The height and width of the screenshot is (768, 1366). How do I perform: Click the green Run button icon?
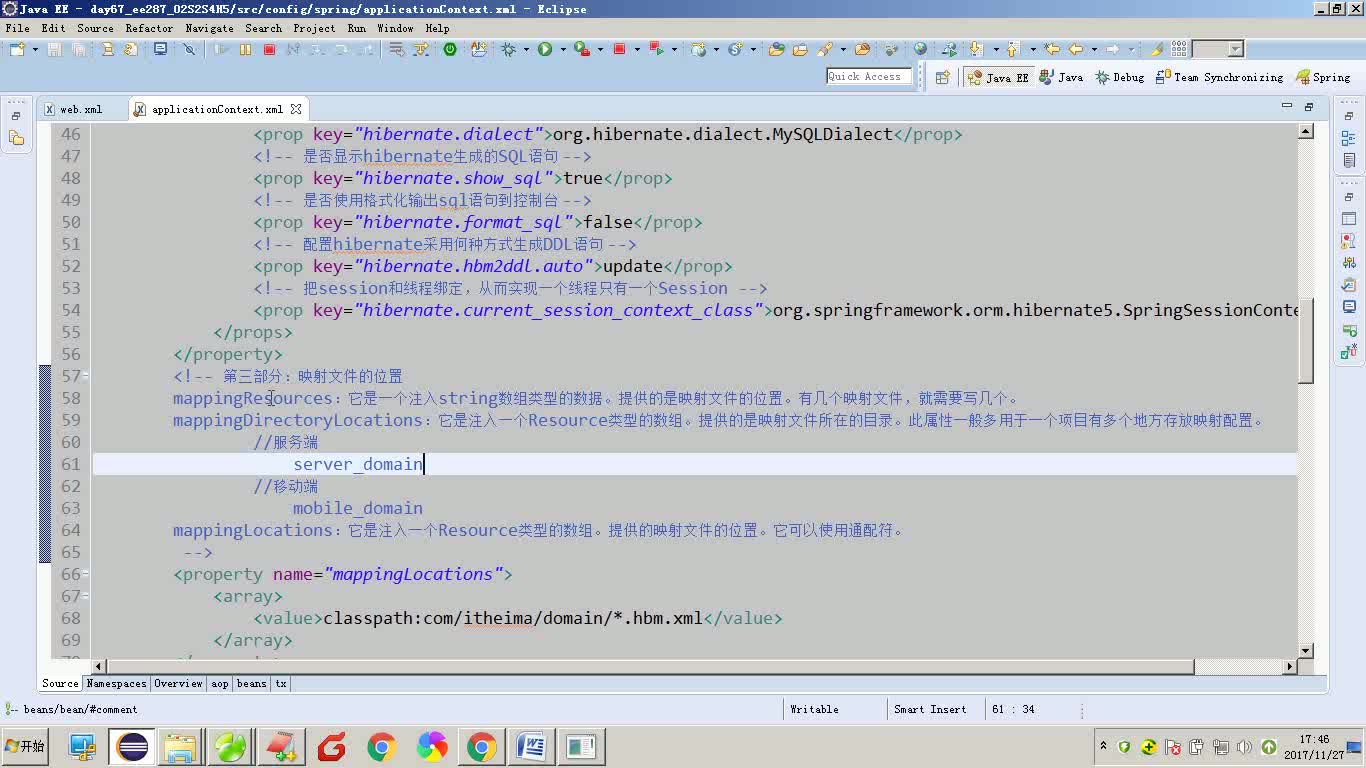[545, 49]
